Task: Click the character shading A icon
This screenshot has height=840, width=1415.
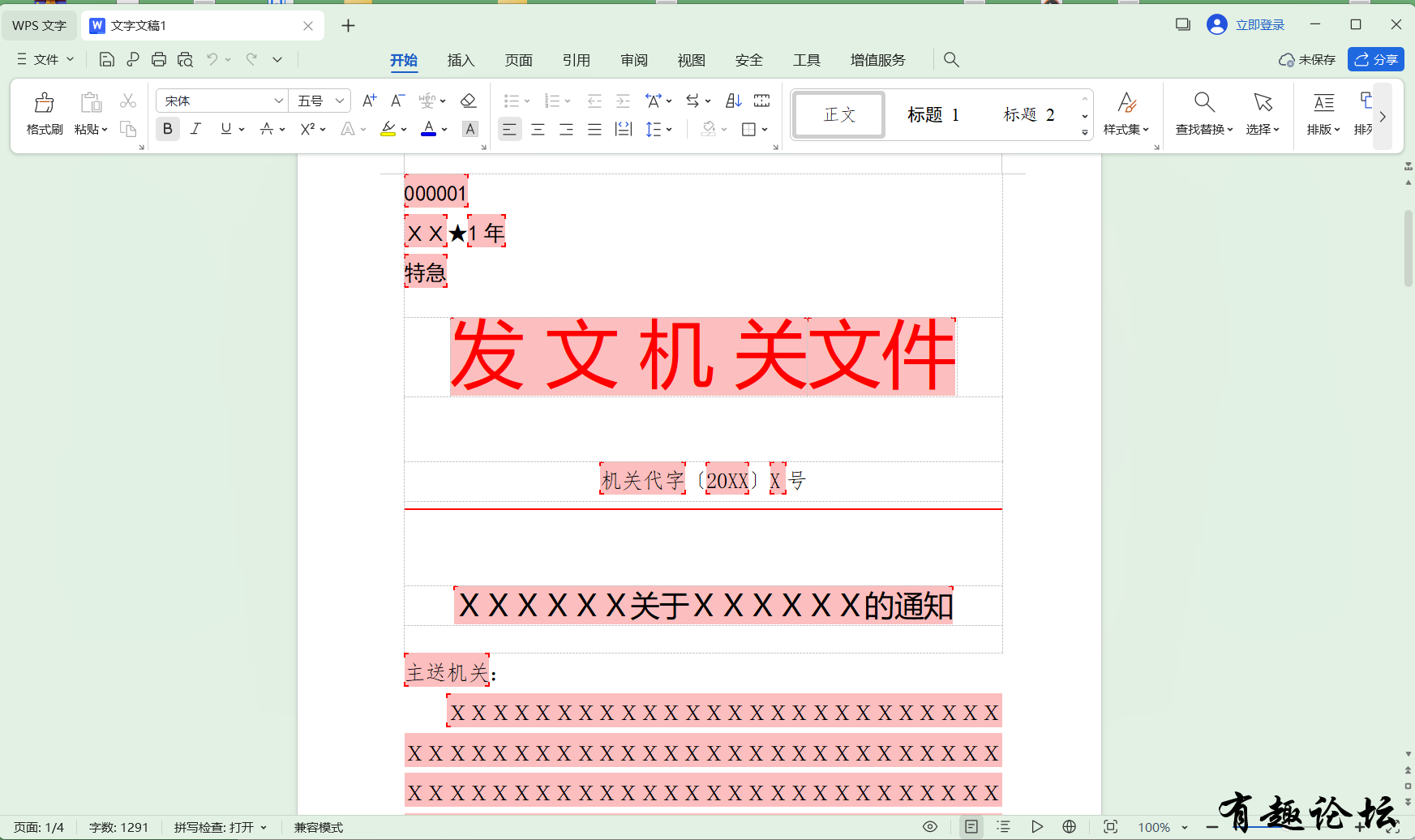Action: click(x=470, y=129)
